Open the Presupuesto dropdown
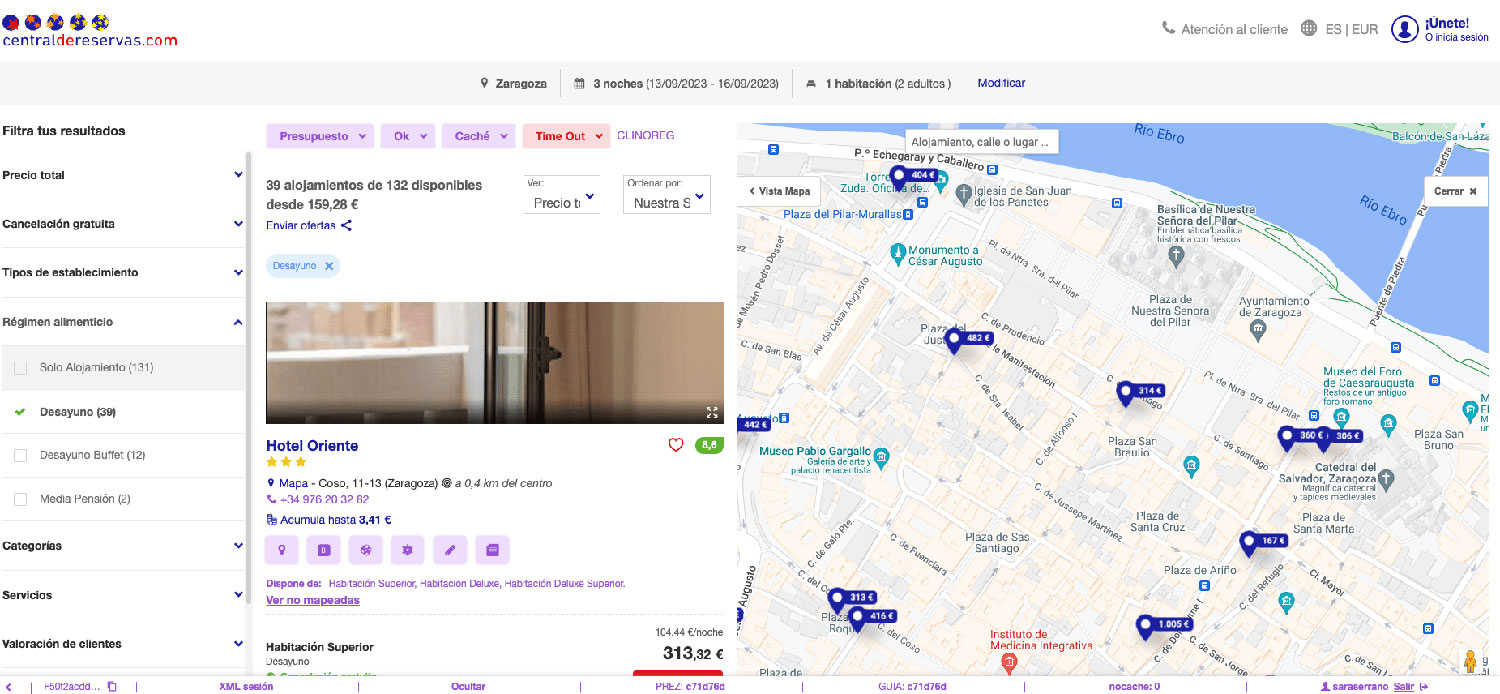The height and width of the screenshot is (694, 1500). coord(320,136)
